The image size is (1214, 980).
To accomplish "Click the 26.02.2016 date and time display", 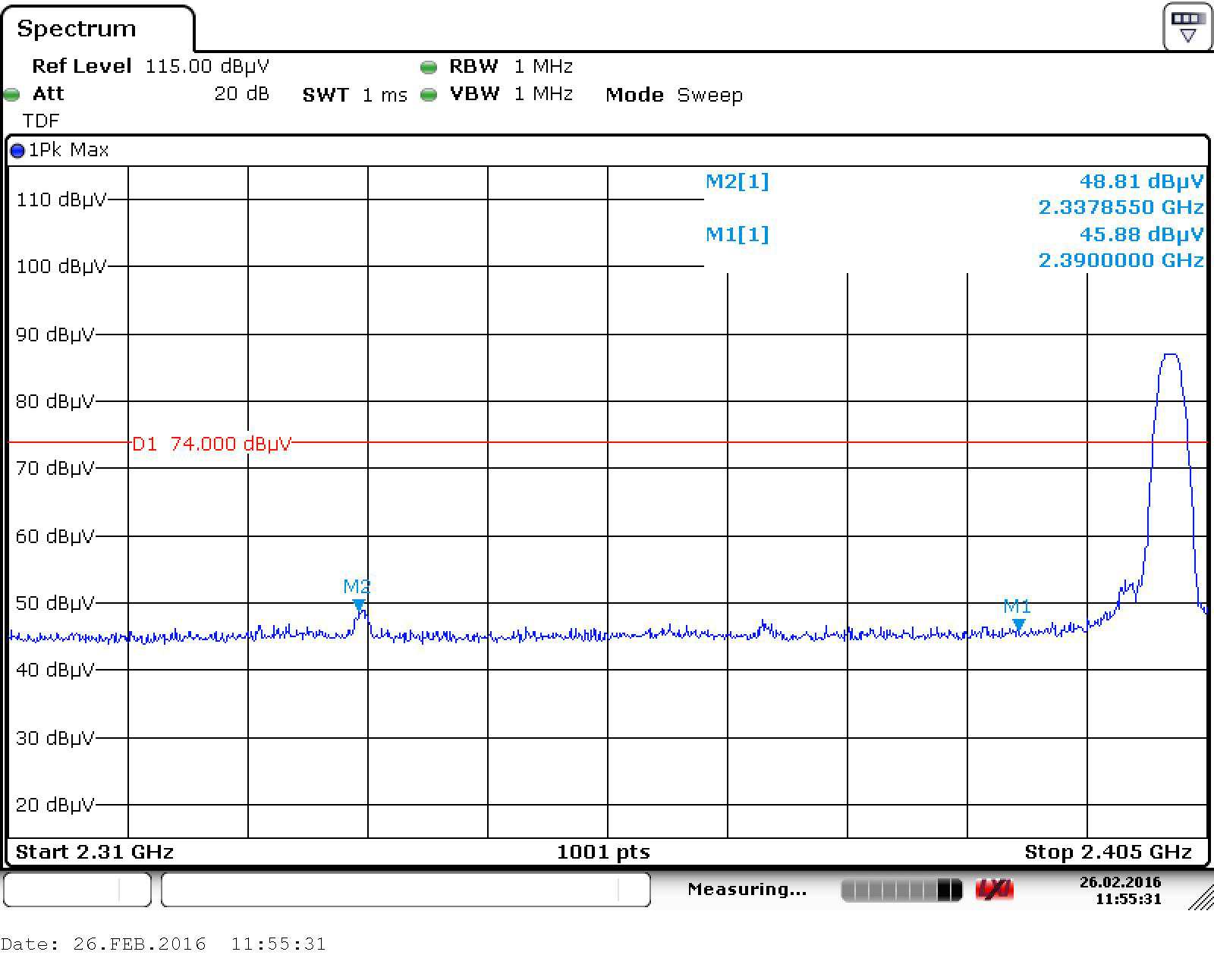I will coord(1120,890).
